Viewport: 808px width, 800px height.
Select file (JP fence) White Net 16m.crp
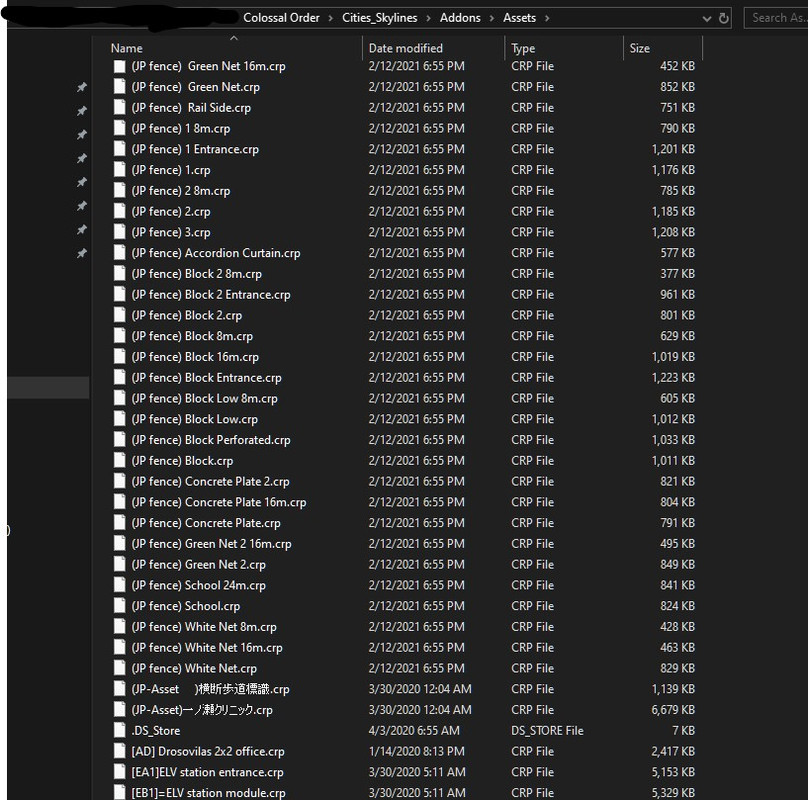pos(207,647)
